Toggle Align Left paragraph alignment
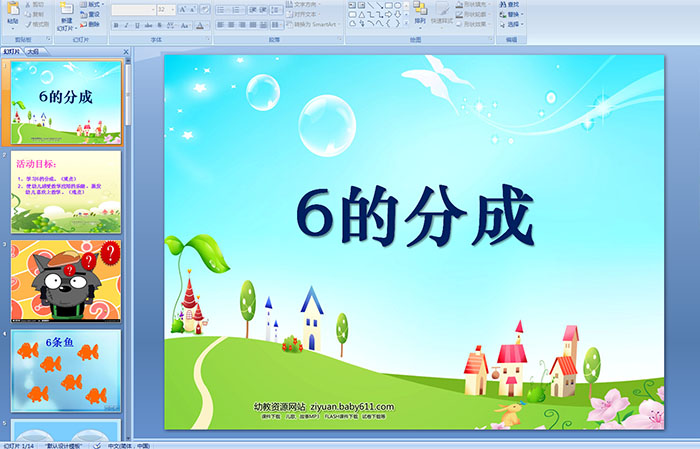Image resolution: width=700 pixels, height=449 pixels. (x=221, y=25)
